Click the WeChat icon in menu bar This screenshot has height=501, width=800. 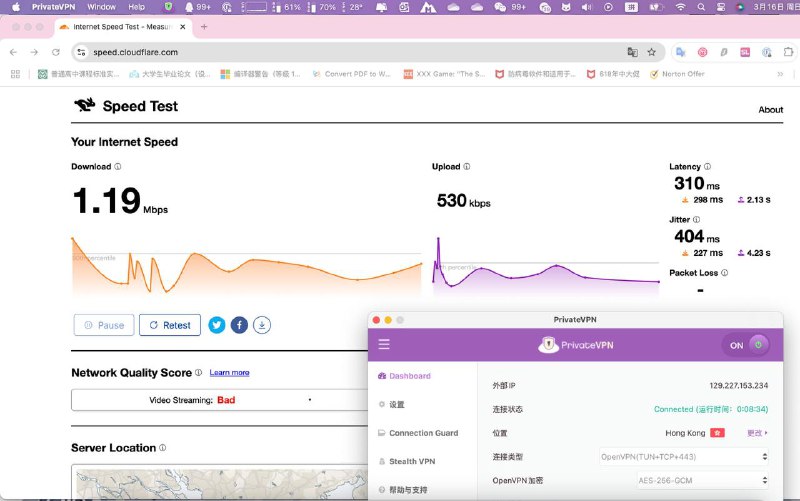click(500, 7)
